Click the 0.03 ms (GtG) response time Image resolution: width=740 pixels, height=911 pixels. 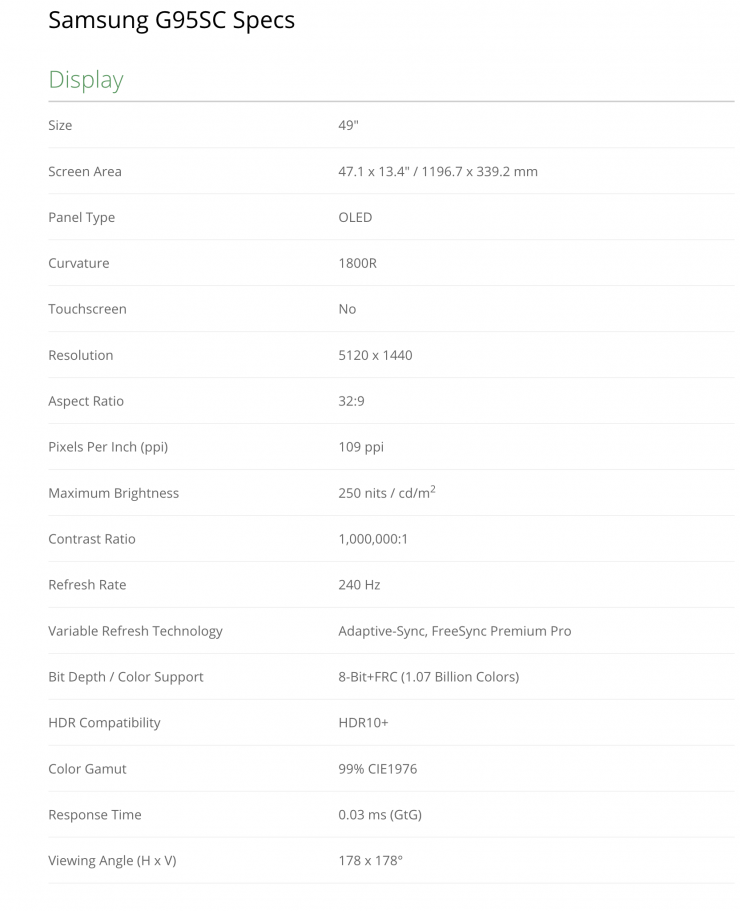click(x=380, y=815)
